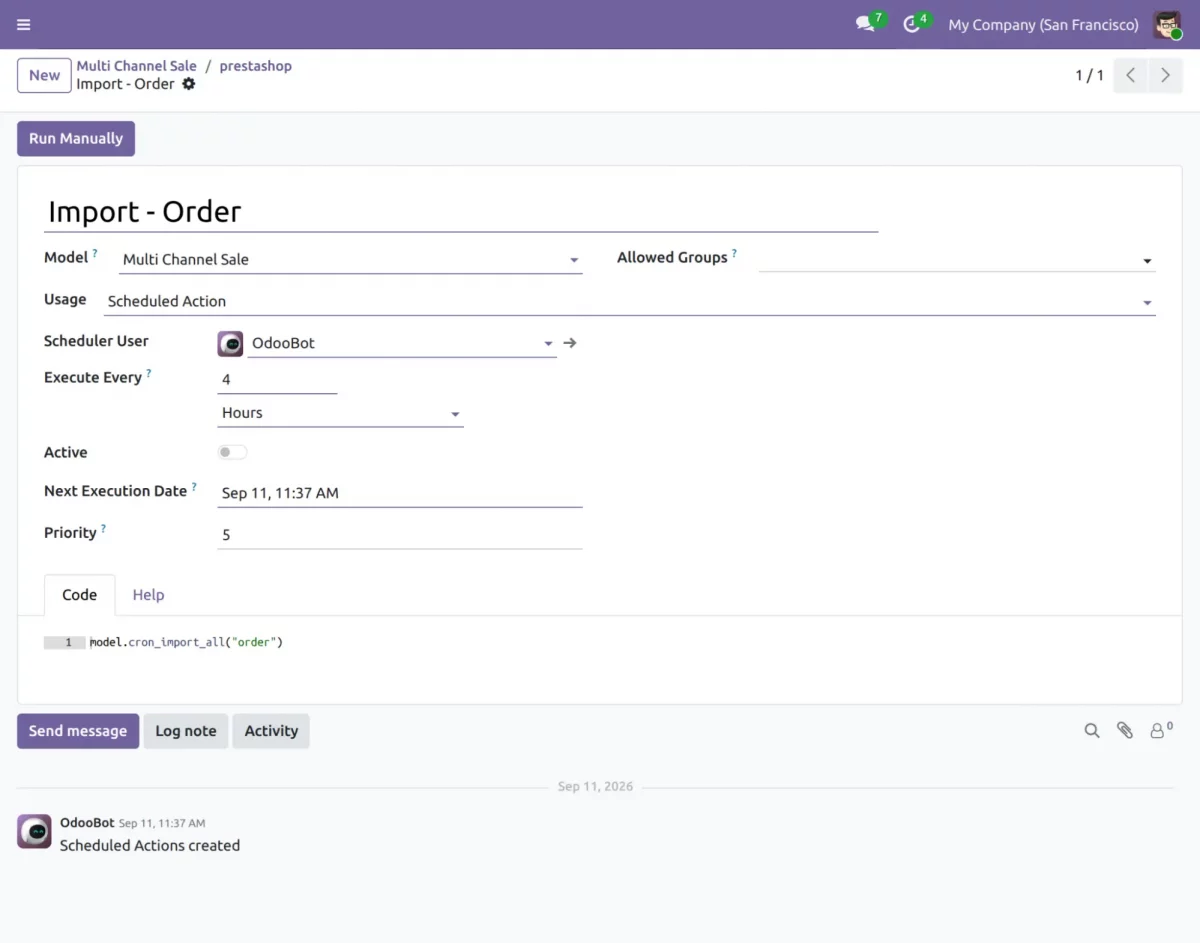This screenshot has width=1200, height=943.
Task: Click the Priority value field
Action: tap(400, 535)
